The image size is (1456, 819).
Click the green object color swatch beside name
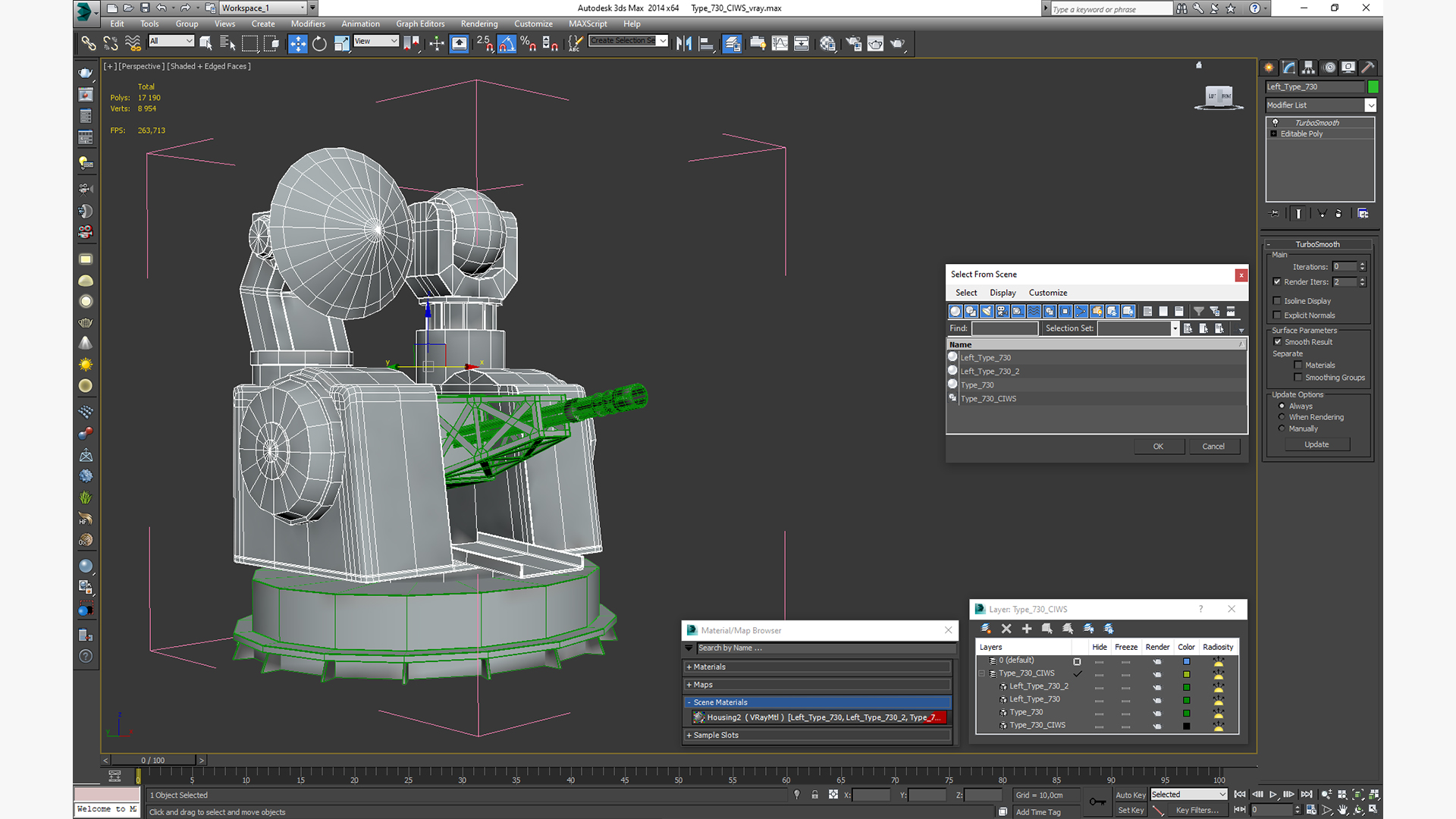1373,86
